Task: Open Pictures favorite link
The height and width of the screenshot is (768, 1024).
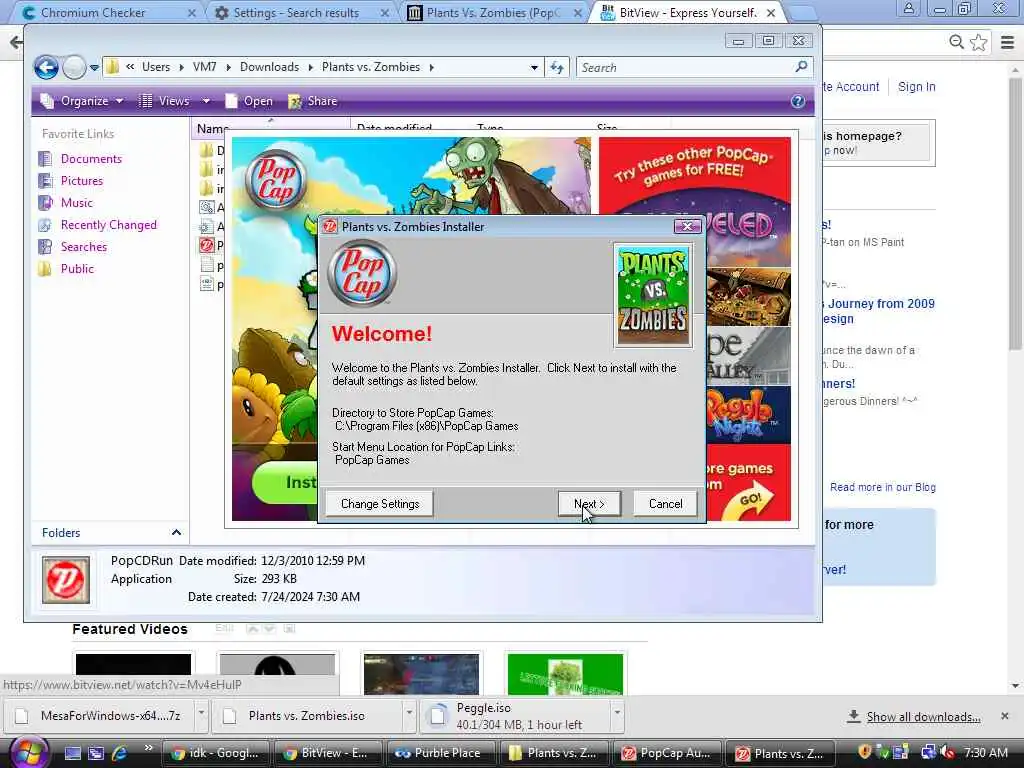Action: point(82,181)
